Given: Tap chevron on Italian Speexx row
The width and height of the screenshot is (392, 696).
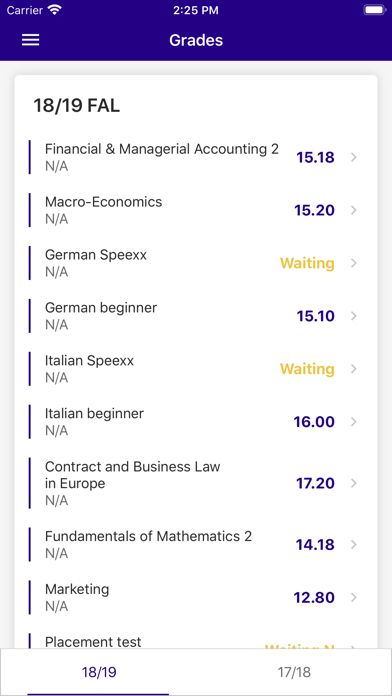Looking at the screenshot, I should (354, 368).
